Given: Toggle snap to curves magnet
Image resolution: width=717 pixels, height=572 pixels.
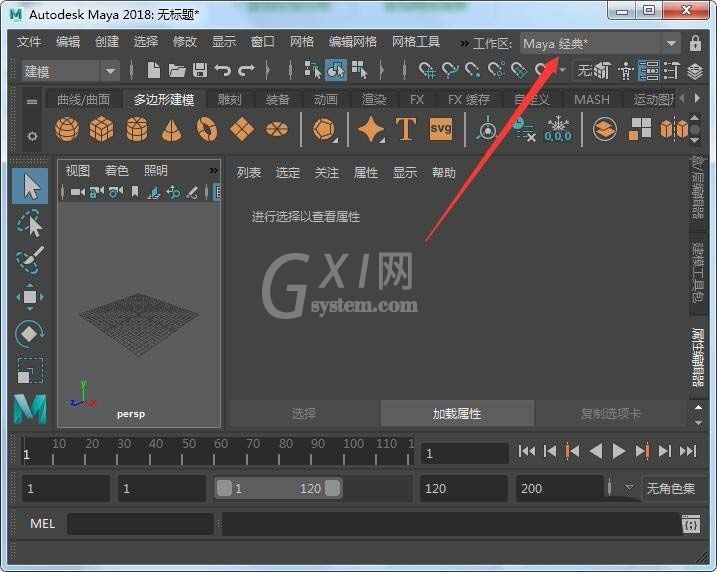Looking at the screenshot, I should click(450, 70).
